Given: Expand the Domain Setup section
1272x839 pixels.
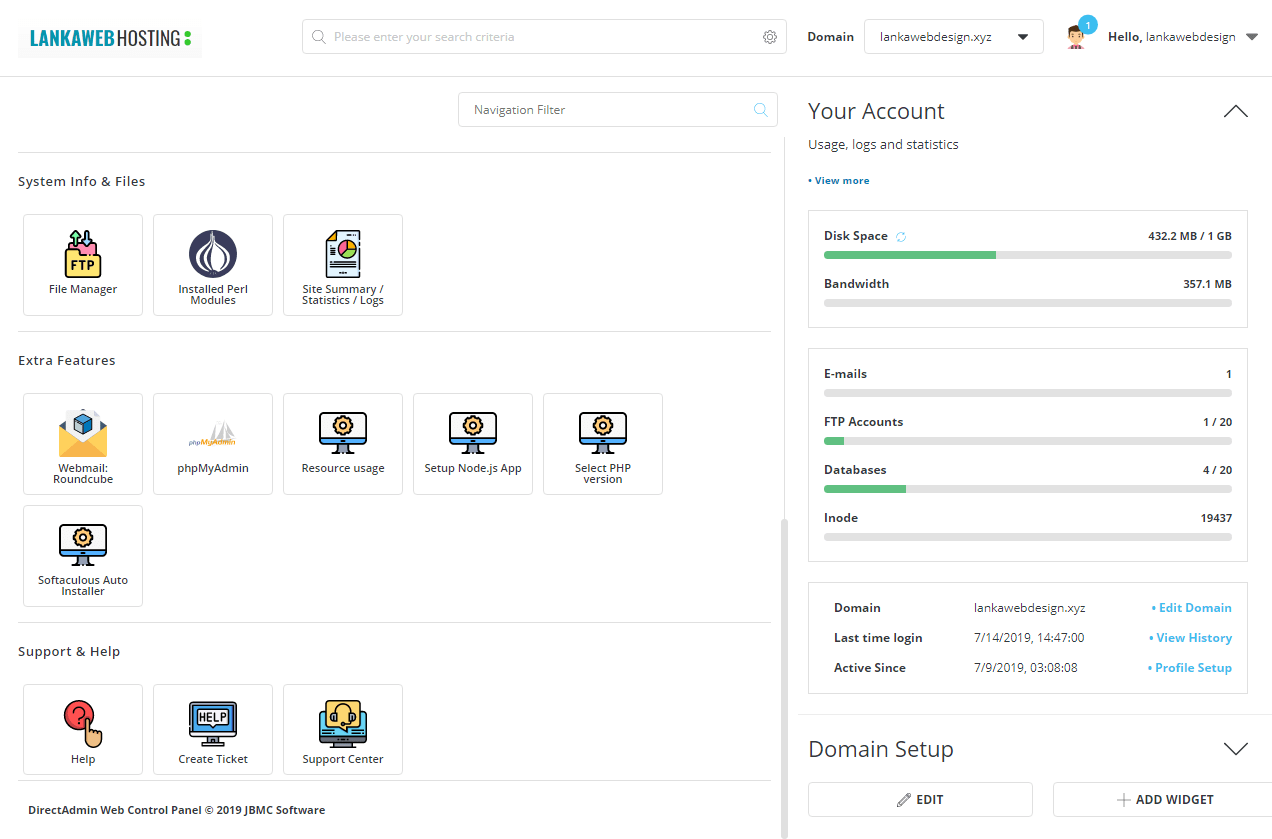Looking at the screenshot, I should (1235, 749).
